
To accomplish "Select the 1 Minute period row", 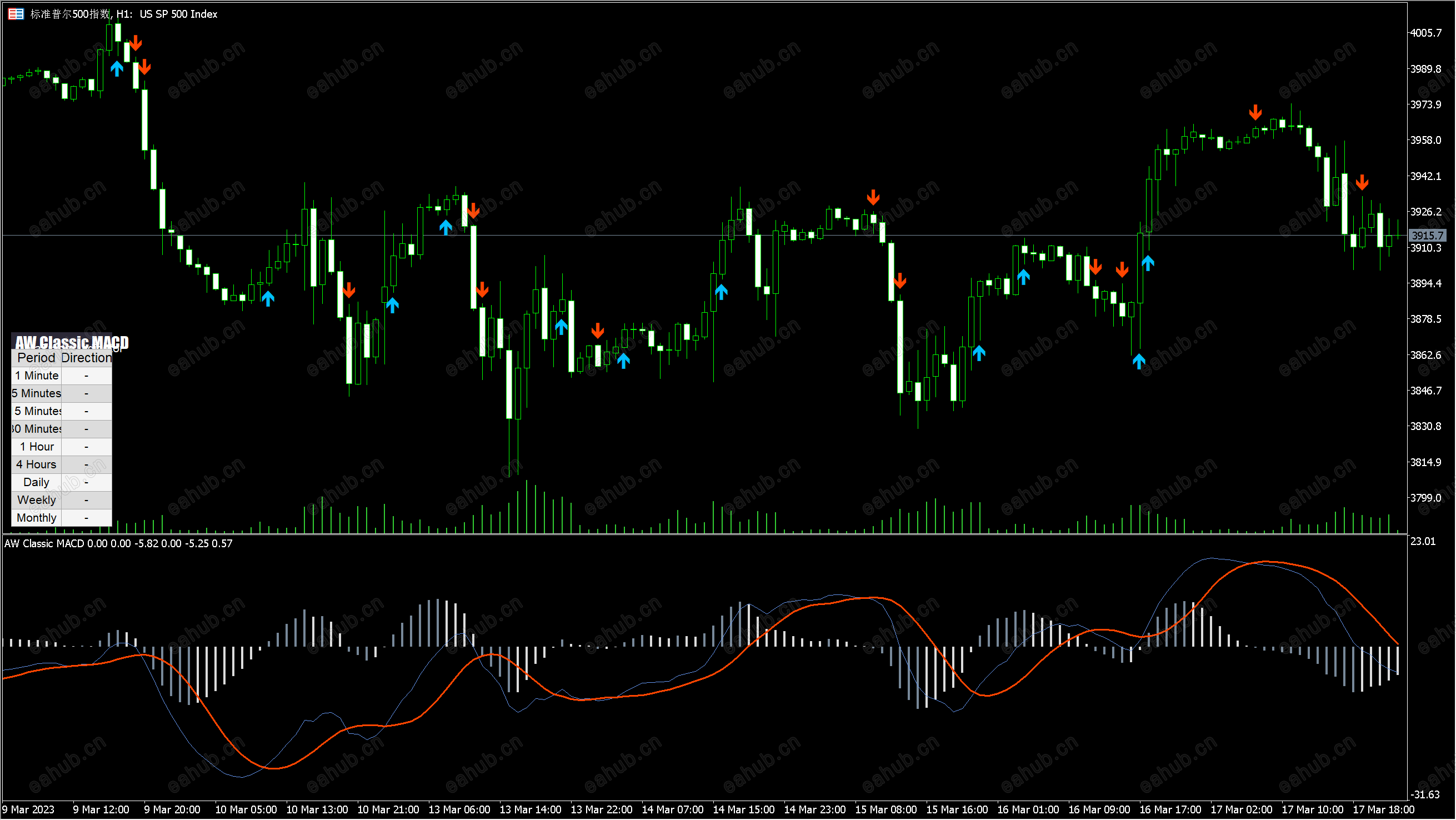I will click(x=37, y=376).
